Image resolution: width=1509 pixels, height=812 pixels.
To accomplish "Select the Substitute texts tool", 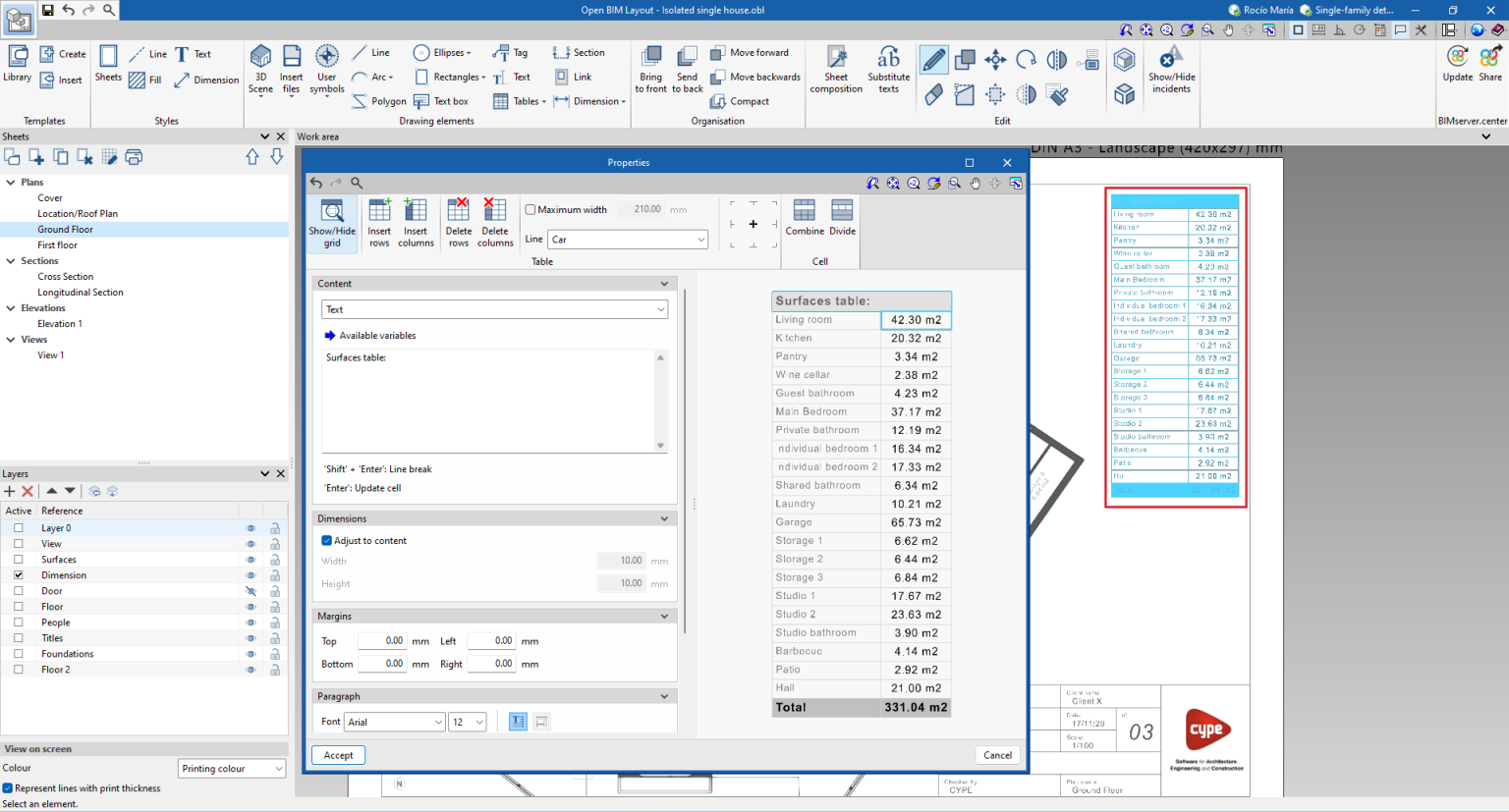I will tap(887, 69).
